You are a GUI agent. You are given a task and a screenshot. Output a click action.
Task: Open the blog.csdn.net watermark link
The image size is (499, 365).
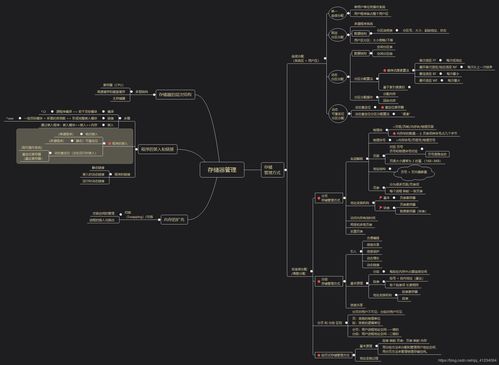coord(466,360)
